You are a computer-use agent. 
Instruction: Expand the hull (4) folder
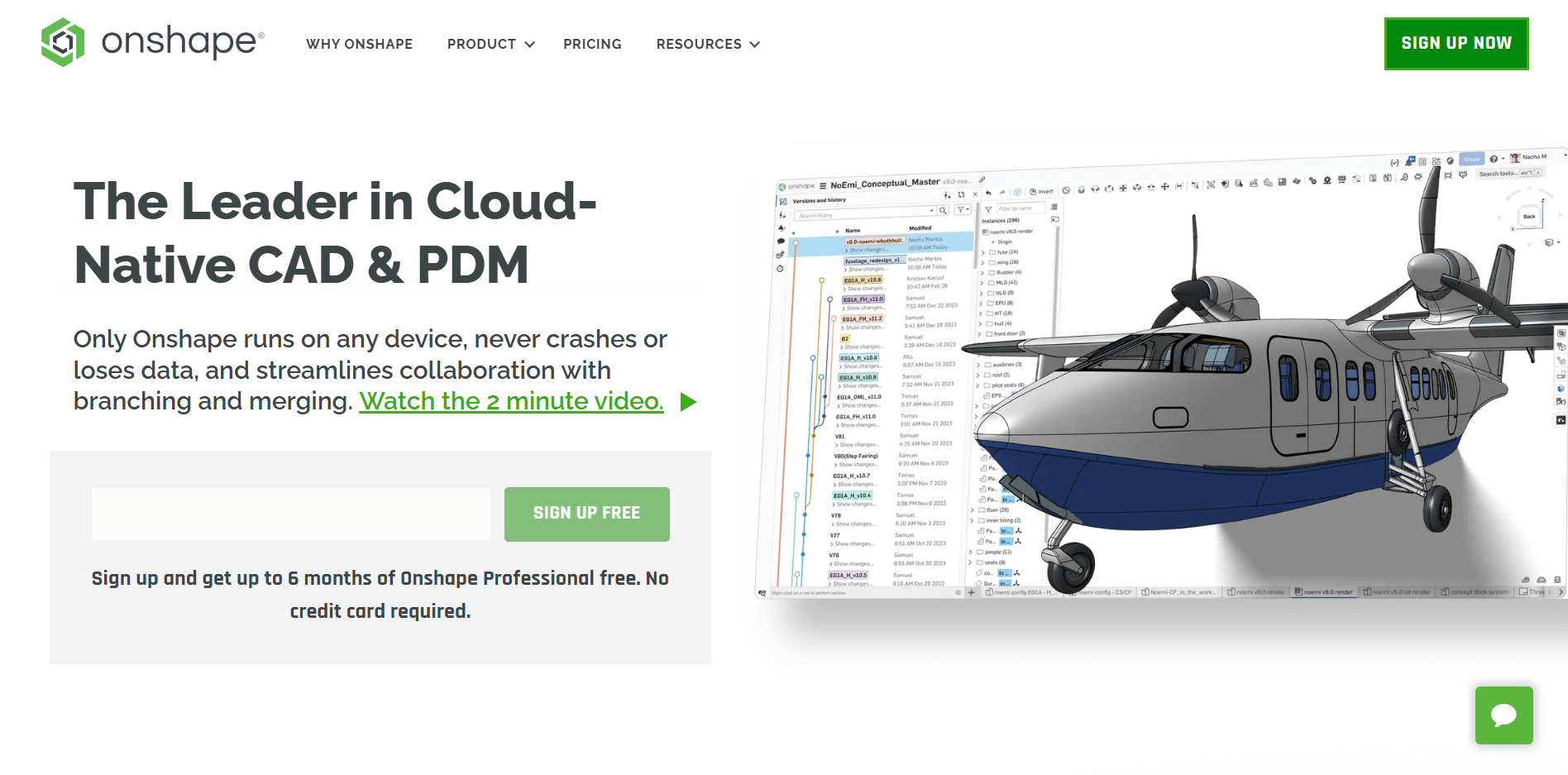tap(982, 323)
